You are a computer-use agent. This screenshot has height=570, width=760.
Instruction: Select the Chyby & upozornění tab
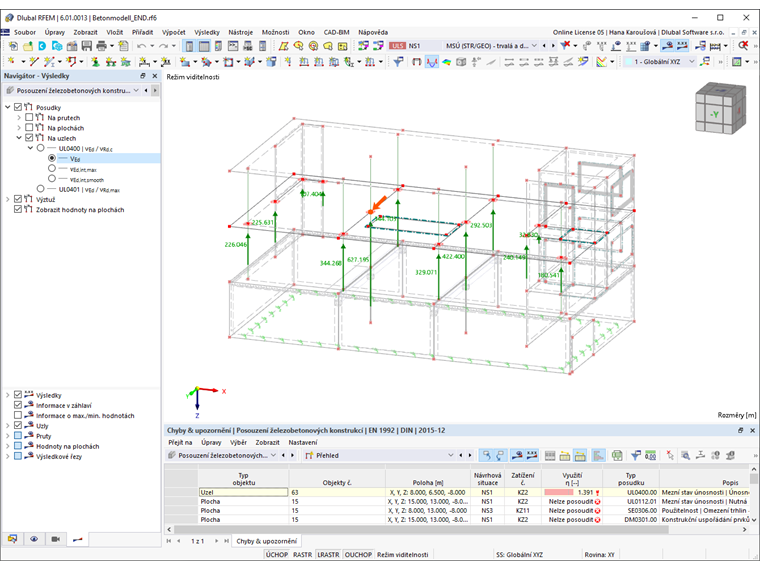pyautogui.click(x=267, y=541)
